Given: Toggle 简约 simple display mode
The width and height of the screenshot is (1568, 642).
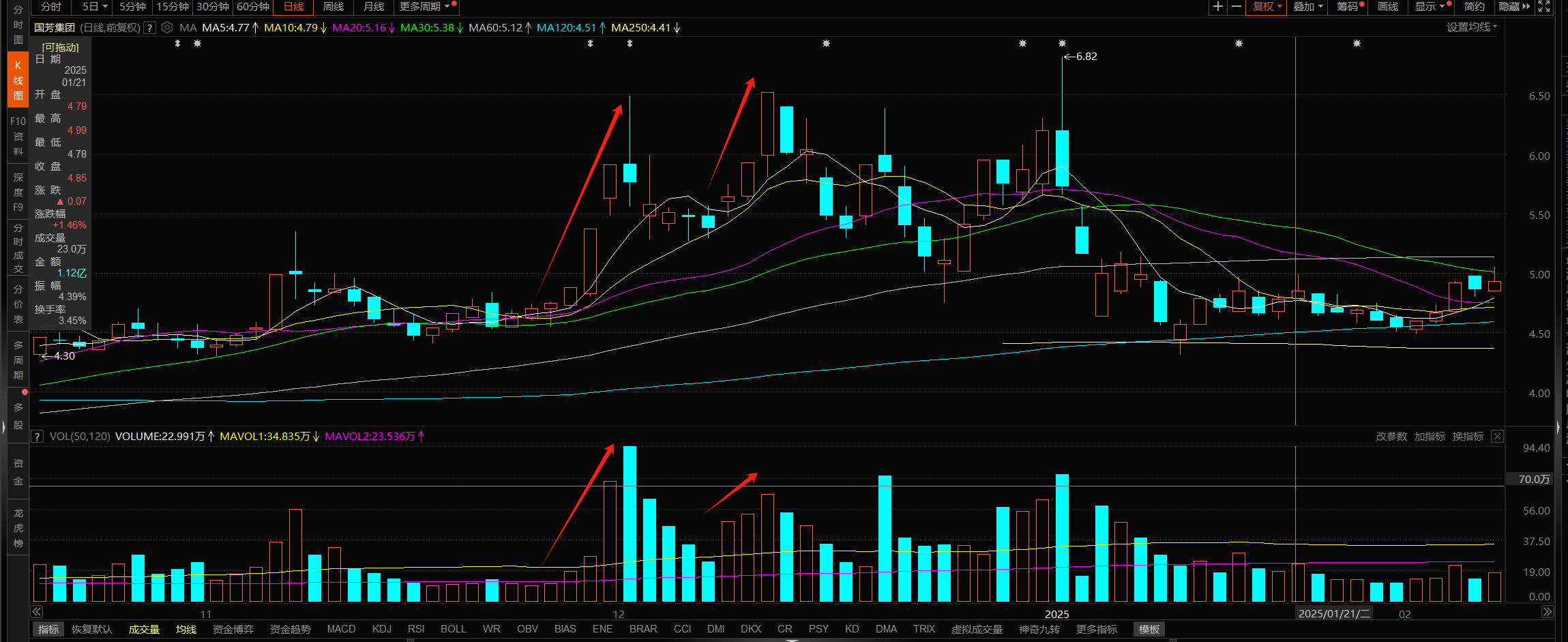Looking at the screenshot, I should click(x=1474, y=7).
